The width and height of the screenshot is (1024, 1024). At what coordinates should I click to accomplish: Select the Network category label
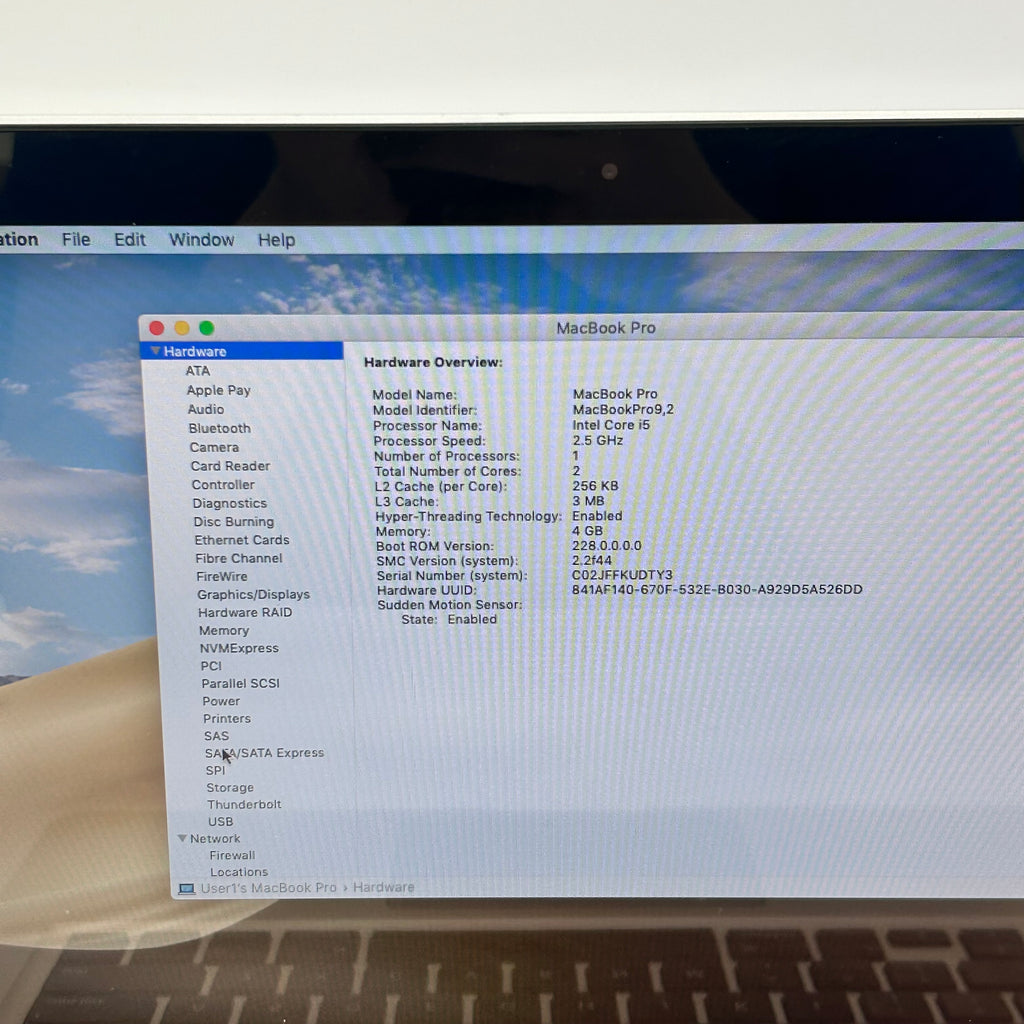pyautogui.click(x=215, y=839)
